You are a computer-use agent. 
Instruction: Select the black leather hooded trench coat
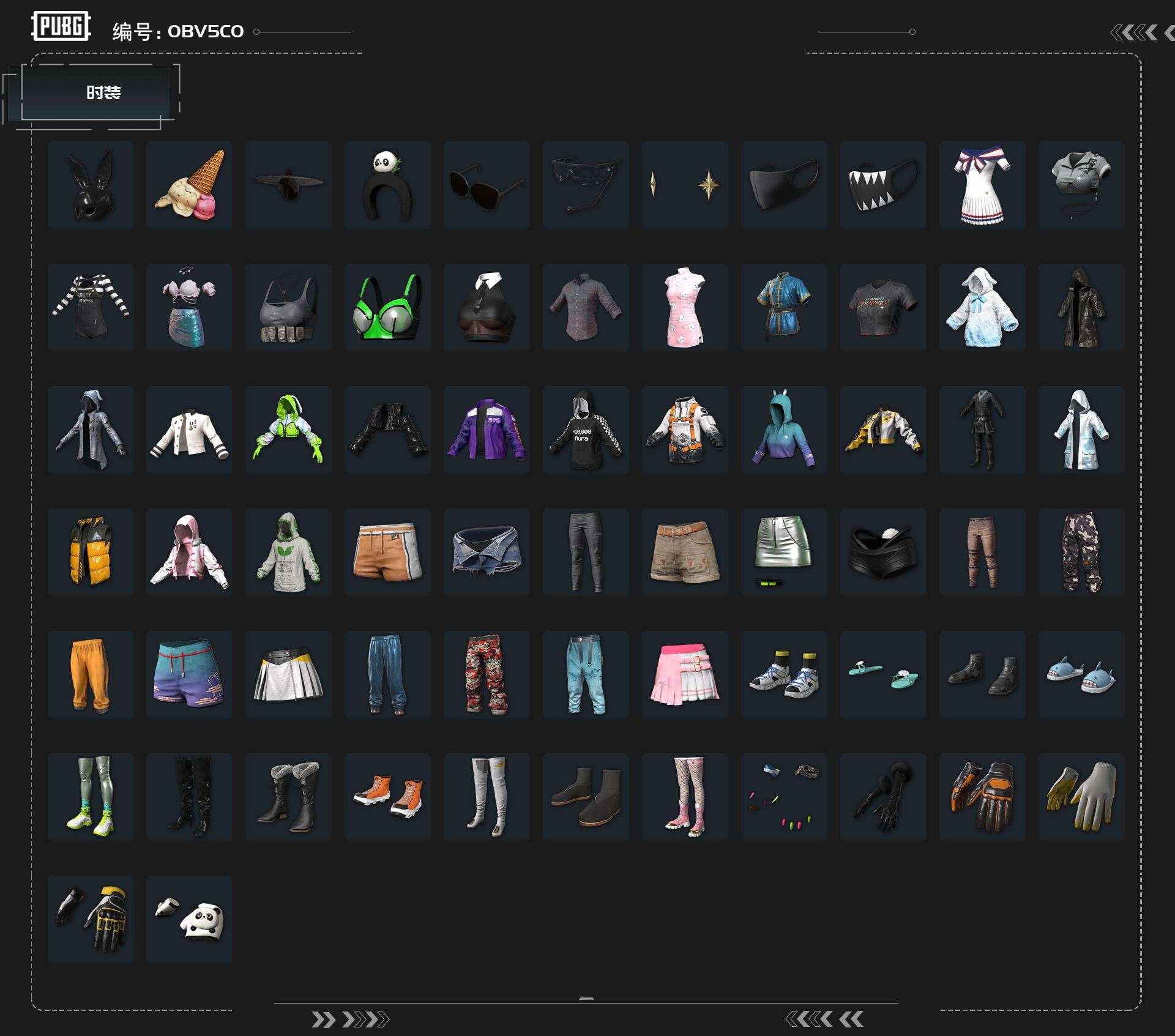(x=1081, y=307)
